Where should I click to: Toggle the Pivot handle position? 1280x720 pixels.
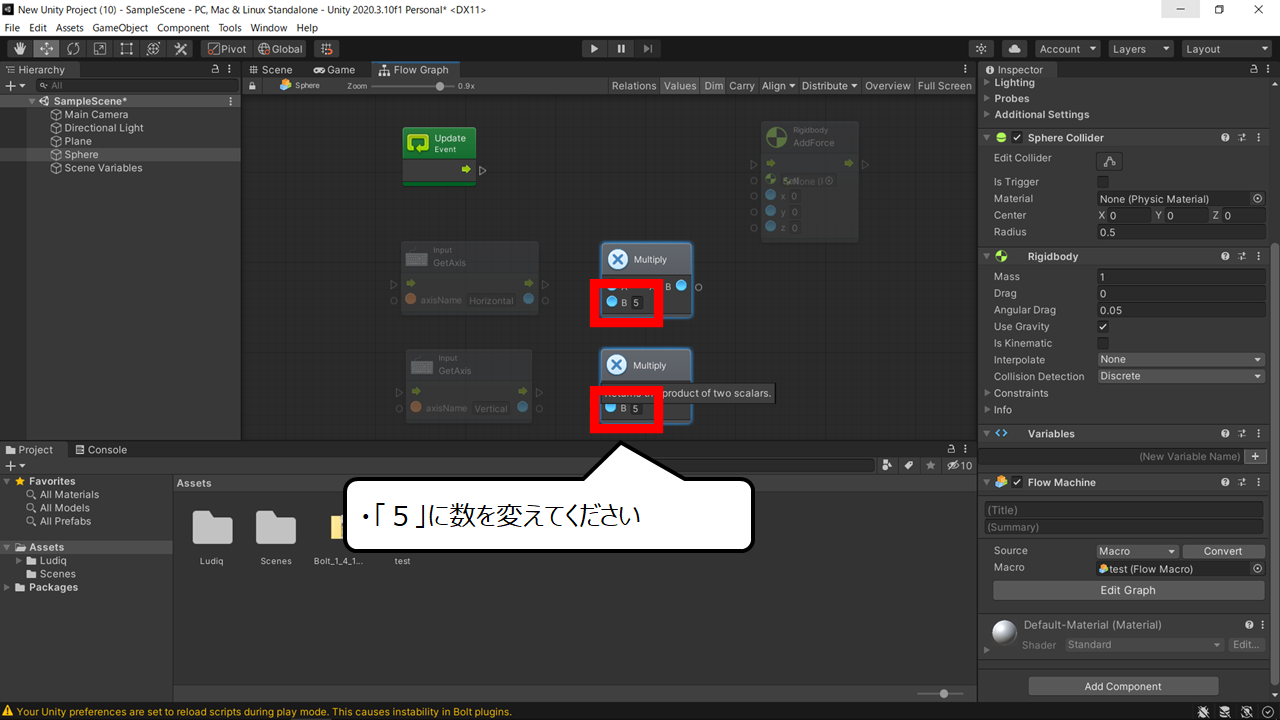(226, 49)
